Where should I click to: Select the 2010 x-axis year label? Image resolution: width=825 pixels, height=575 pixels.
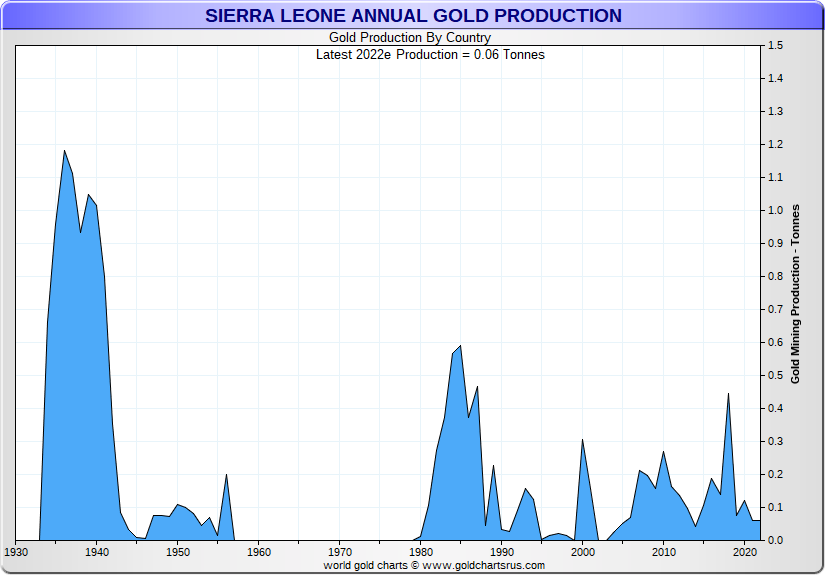[664, 551]
